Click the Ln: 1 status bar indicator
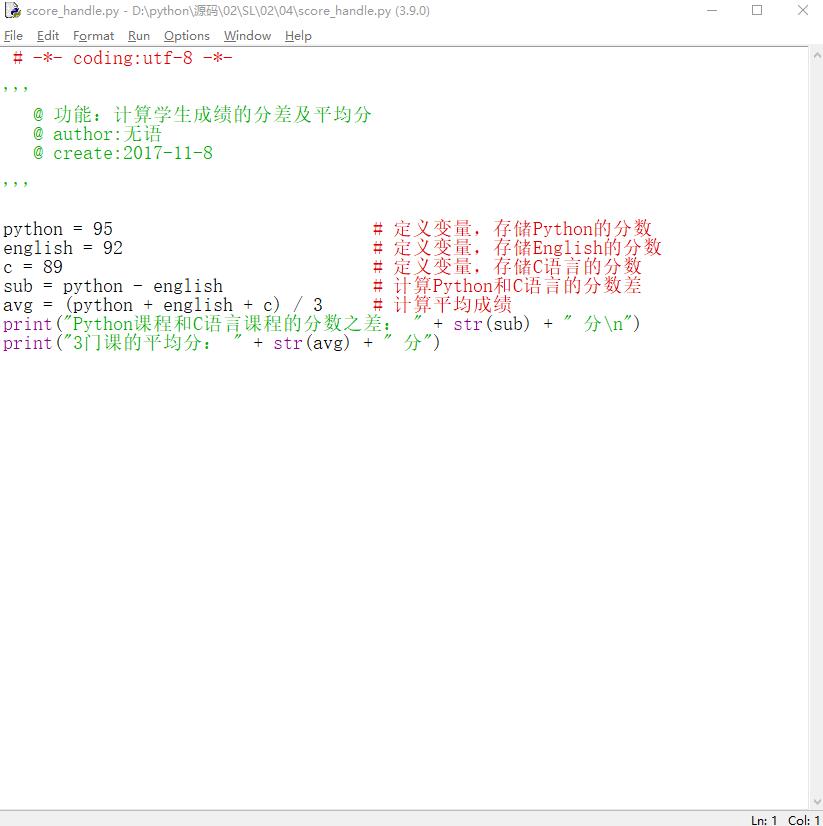 764,820
